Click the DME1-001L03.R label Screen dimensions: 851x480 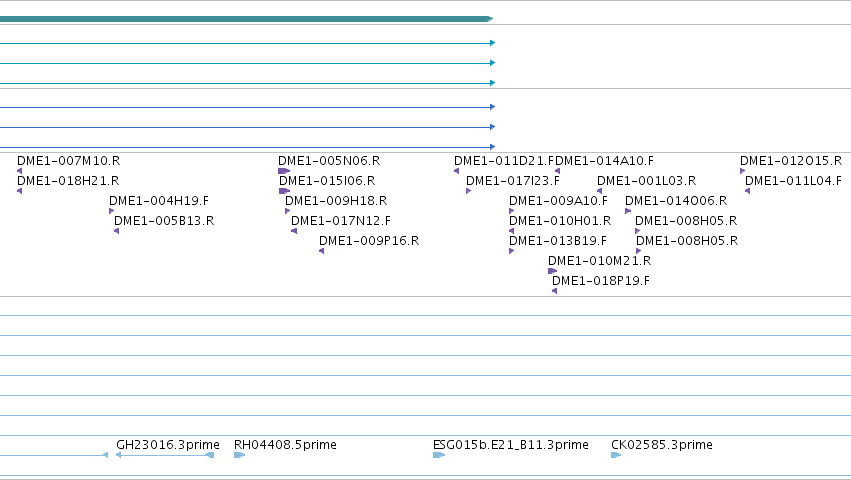tap(646, 181)
